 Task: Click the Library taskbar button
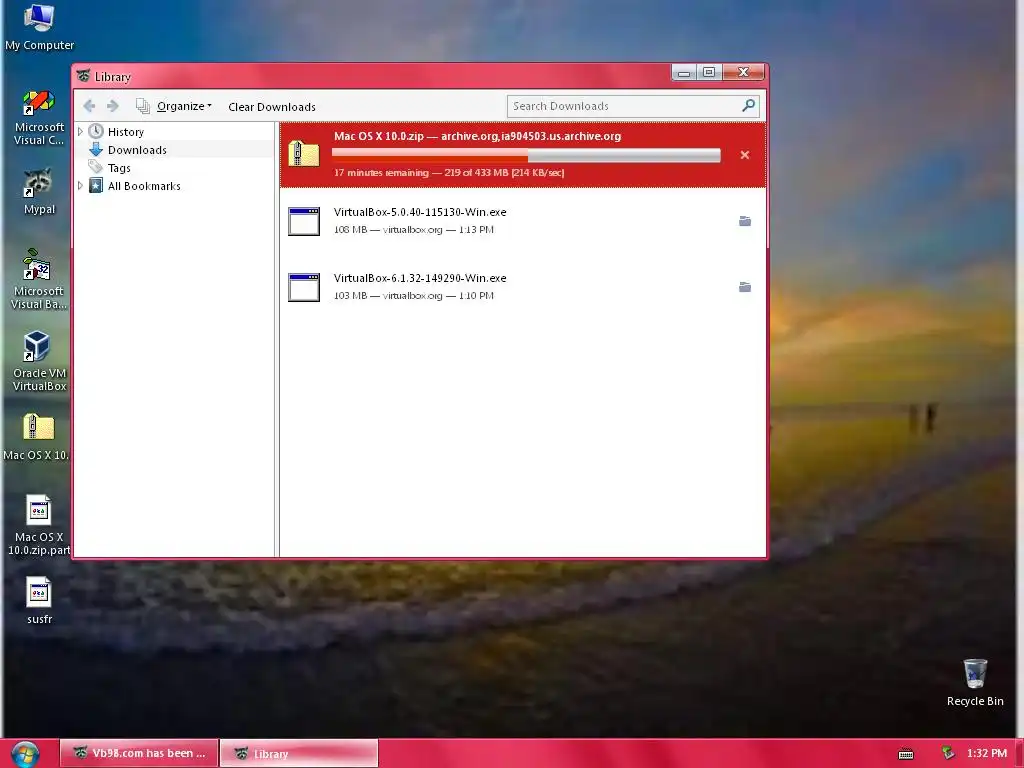[299, 753]
